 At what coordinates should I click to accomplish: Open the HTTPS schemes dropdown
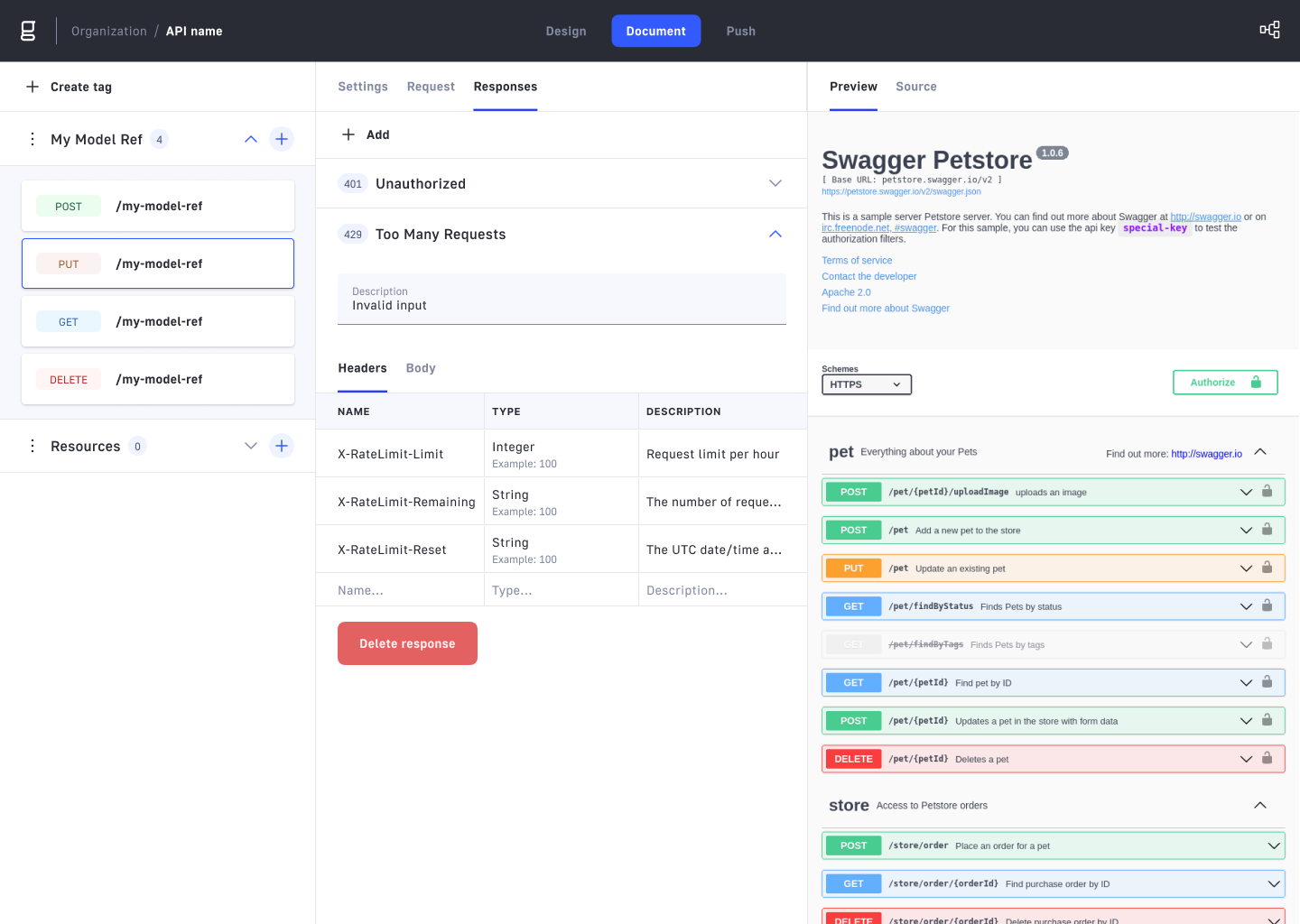[x=866, y=384]
